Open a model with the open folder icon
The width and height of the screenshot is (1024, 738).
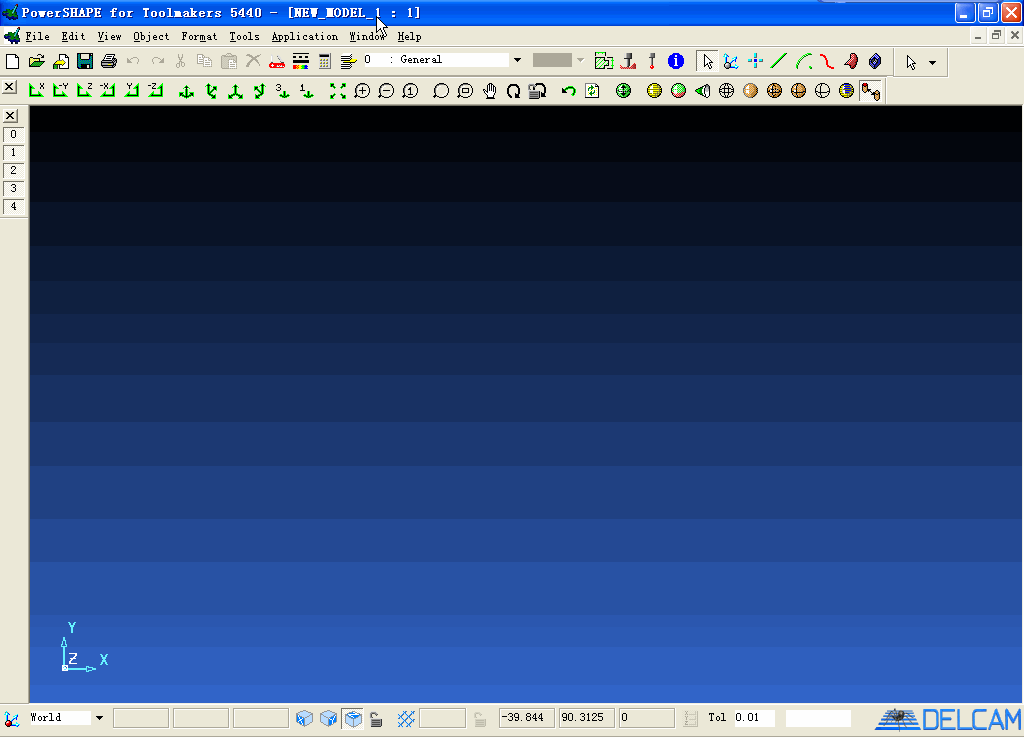click(37, 61)
